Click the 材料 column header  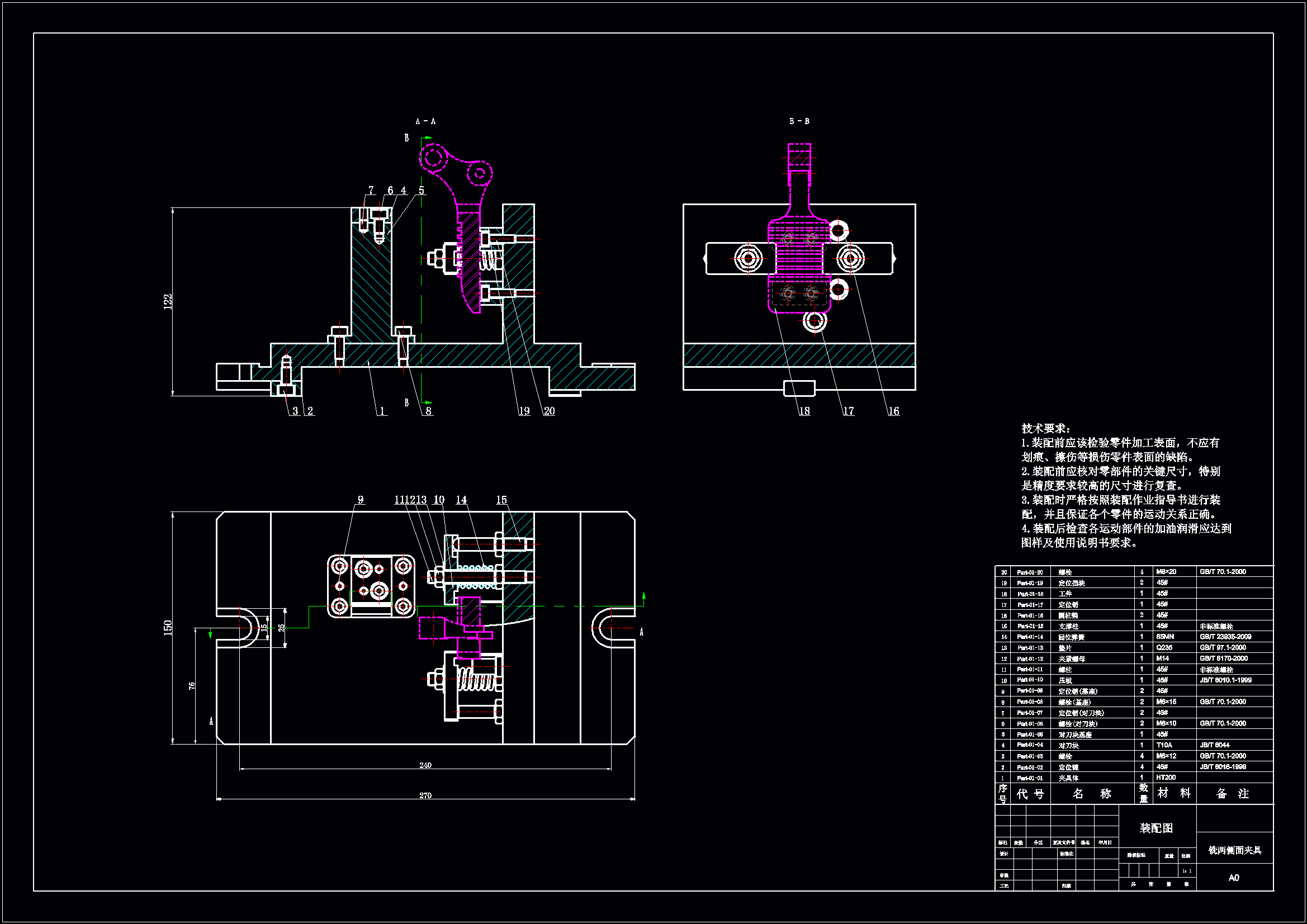pyautogui.click(x=1174, y=793)
